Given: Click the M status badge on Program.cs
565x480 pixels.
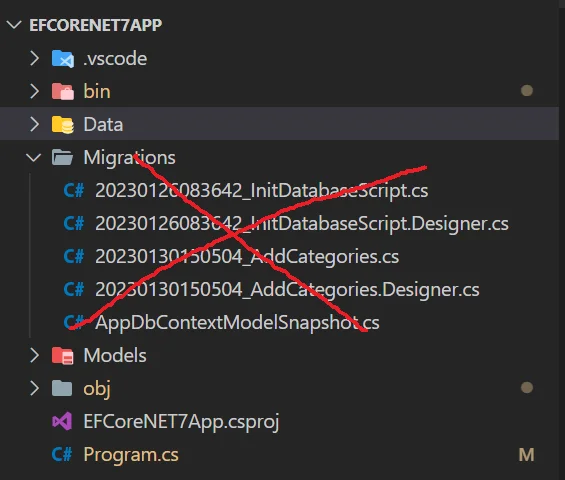Looking at the screenshot, I should [526, 455].
